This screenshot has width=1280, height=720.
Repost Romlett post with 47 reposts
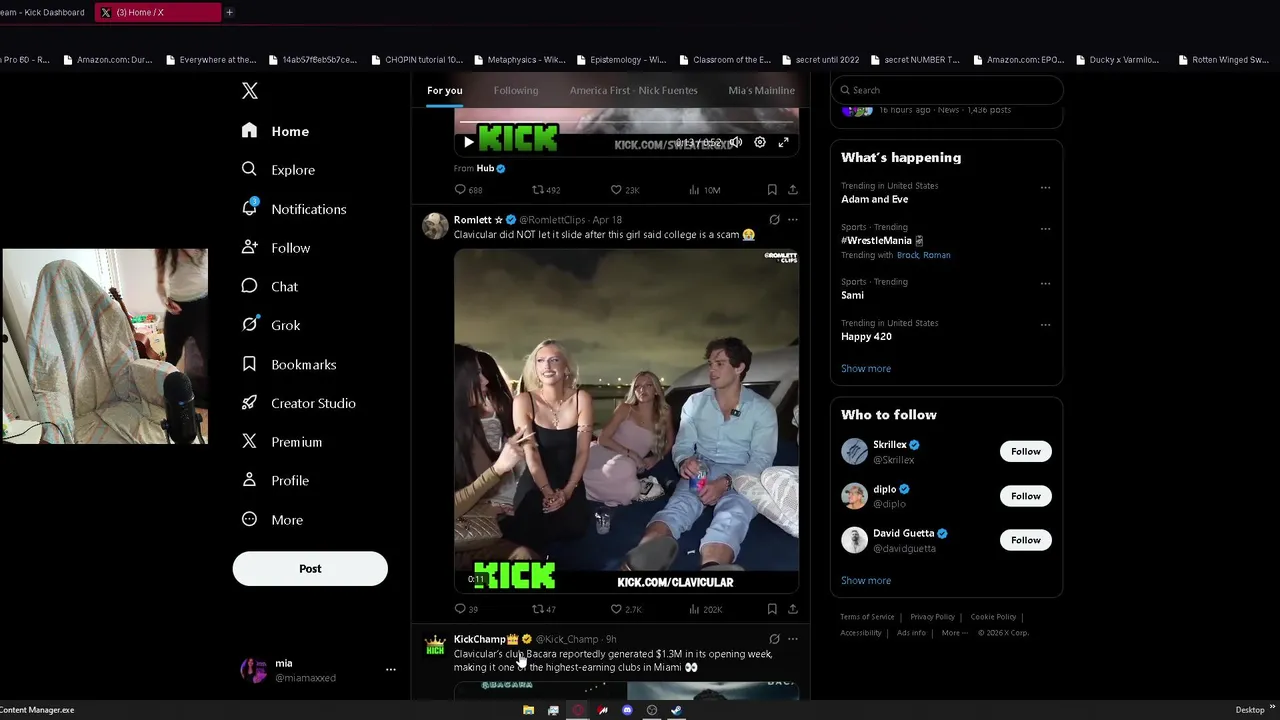(544, 609)
